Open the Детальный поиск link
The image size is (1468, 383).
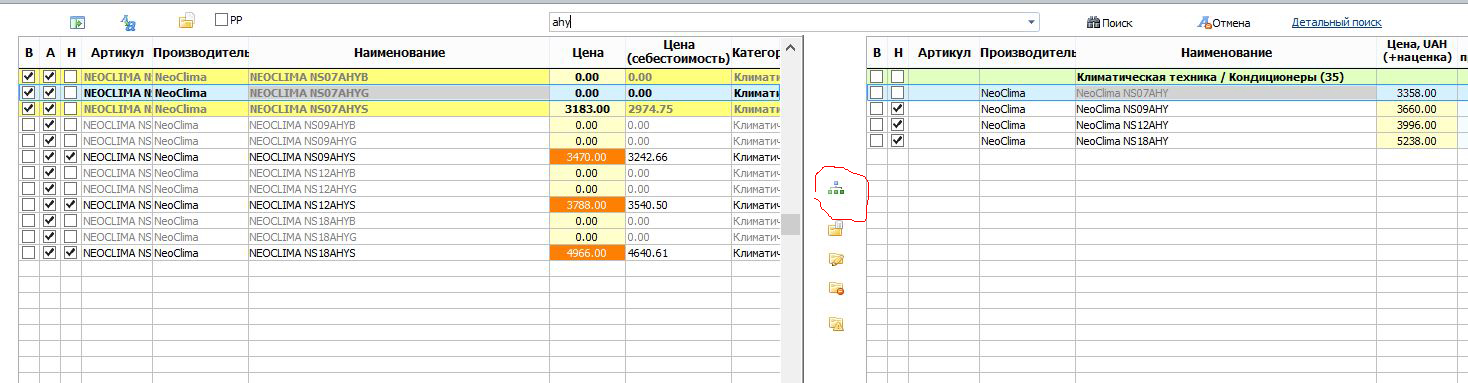(x=1336, y=22)
